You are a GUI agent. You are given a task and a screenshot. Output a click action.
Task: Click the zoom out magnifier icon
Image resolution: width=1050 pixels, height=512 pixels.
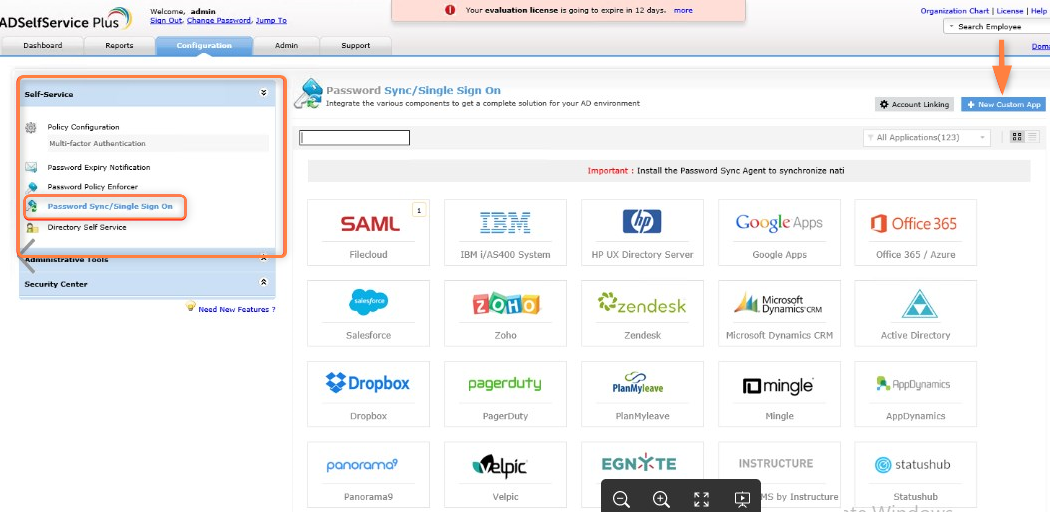pos(621,499)
